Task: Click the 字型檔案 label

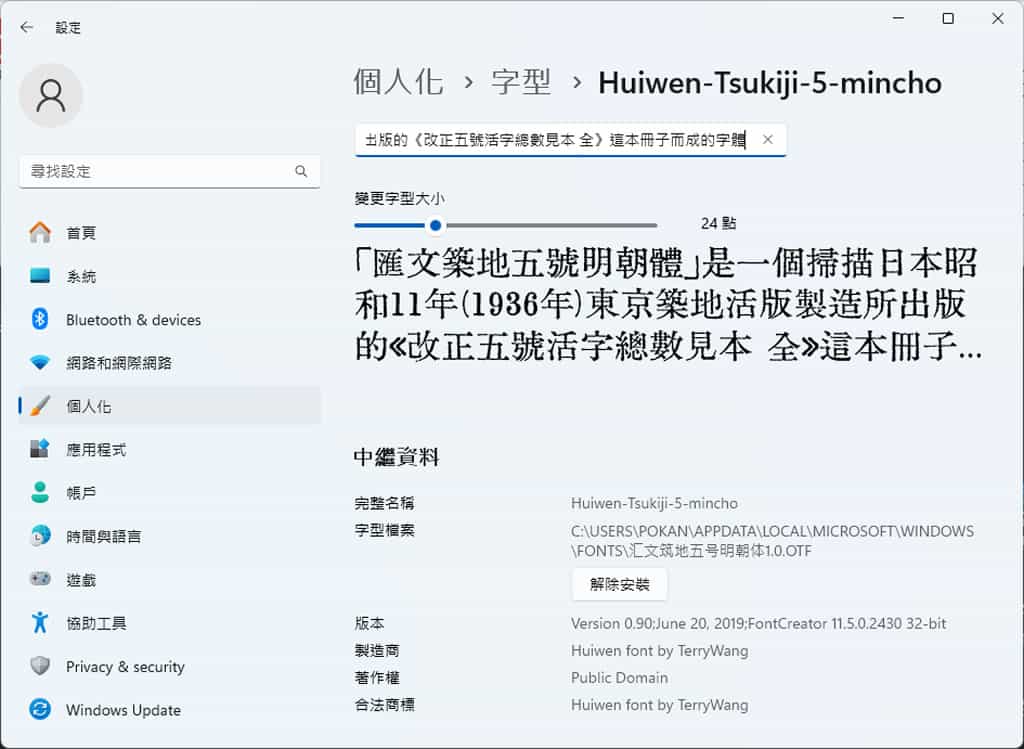Action: coord(385,530)
